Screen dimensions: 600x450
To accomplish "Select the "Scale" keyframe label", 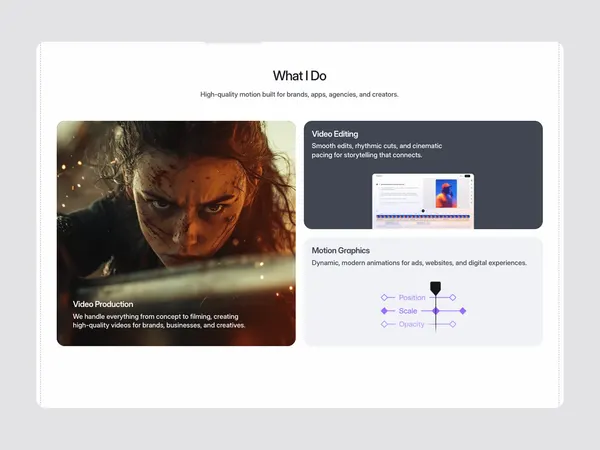I will 408,311.
